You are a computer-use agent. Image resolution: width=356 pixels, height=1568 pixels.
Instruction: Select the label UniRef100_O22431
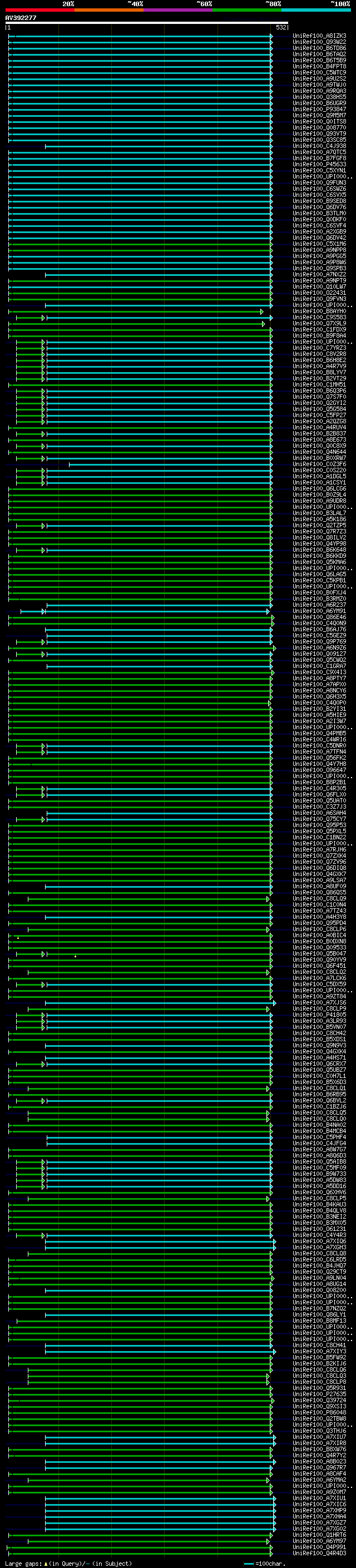pyautogui.click(x=319, y=293)
